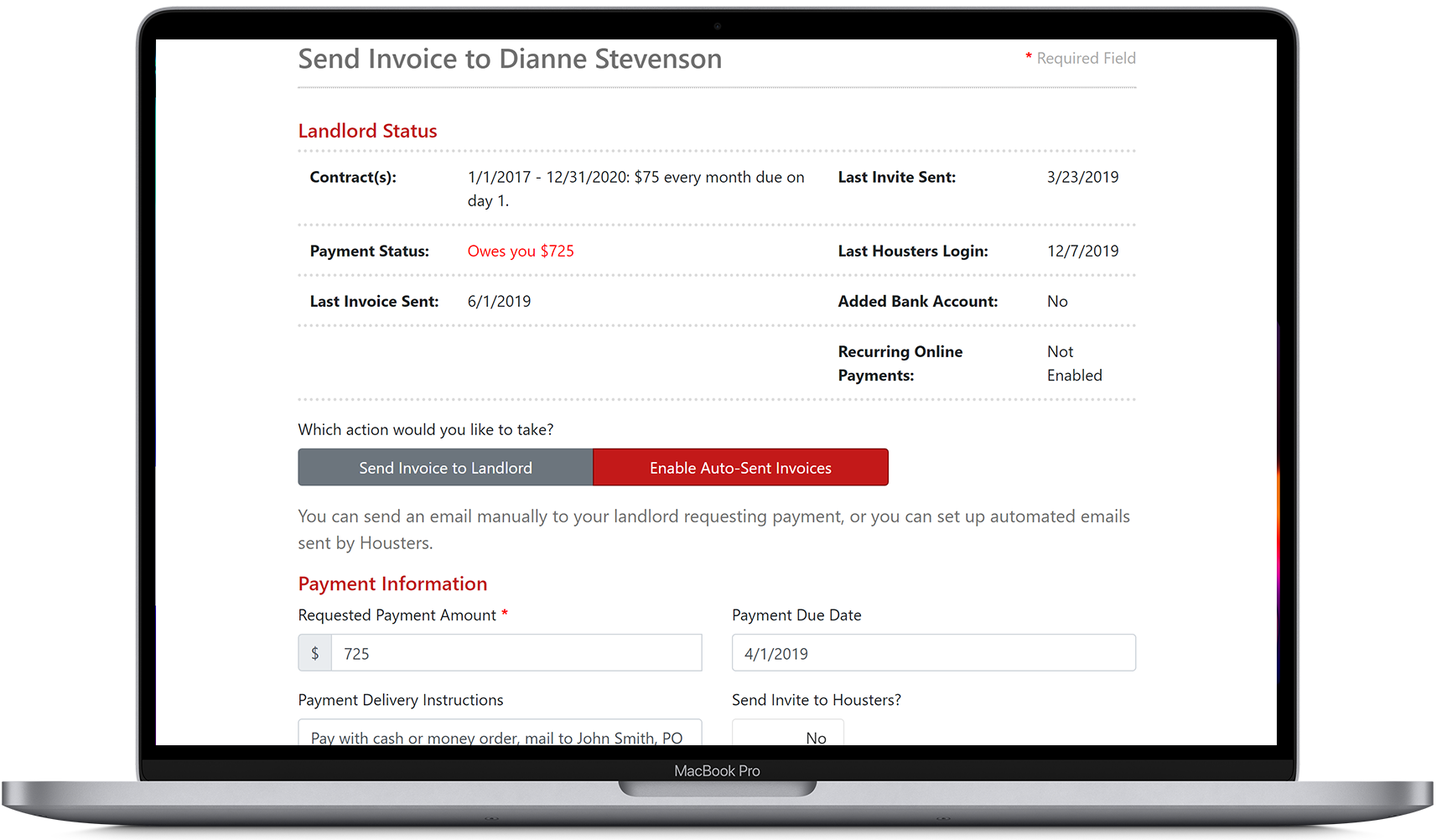The width and height of the screenshot is (1442, 840).
Task: Click the Landlord Status section heading
Action: pyautogui.click(x=367, y=131)
